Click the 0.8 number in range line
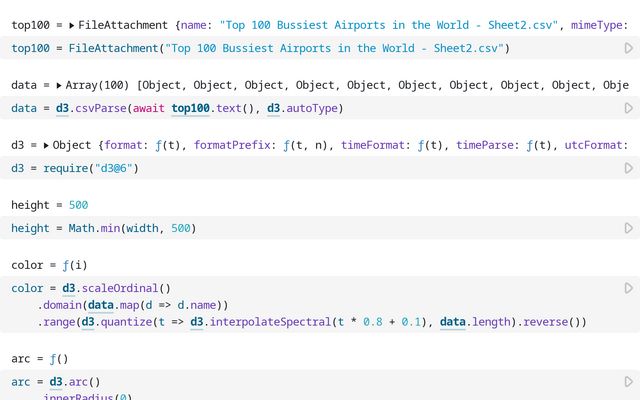Viewport: 640px width, 400px height. point(373,322)
